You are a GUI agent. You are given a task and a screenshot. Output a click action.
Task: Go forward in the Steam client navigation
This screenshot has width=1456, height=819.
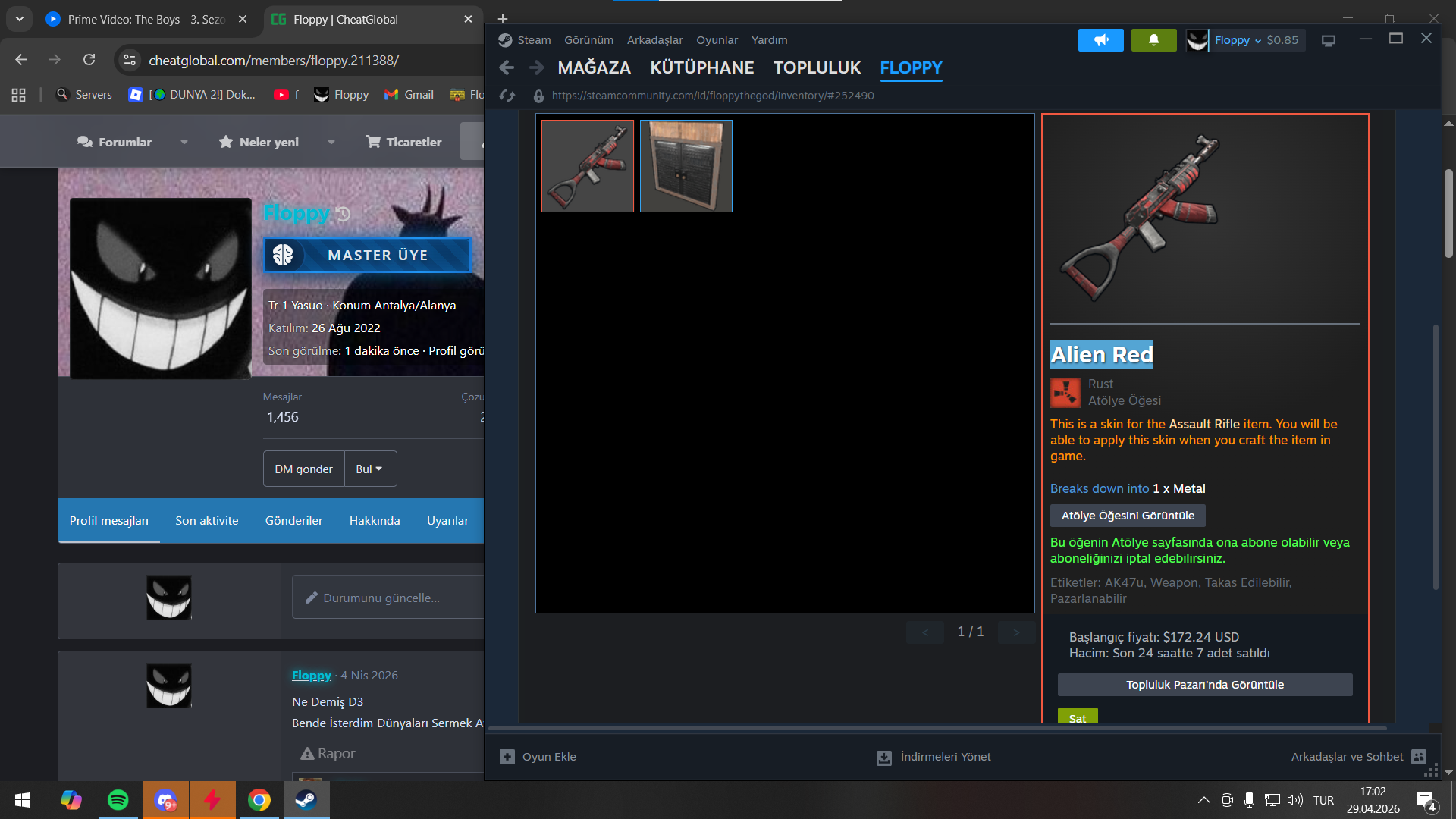[x=536, y=68]
